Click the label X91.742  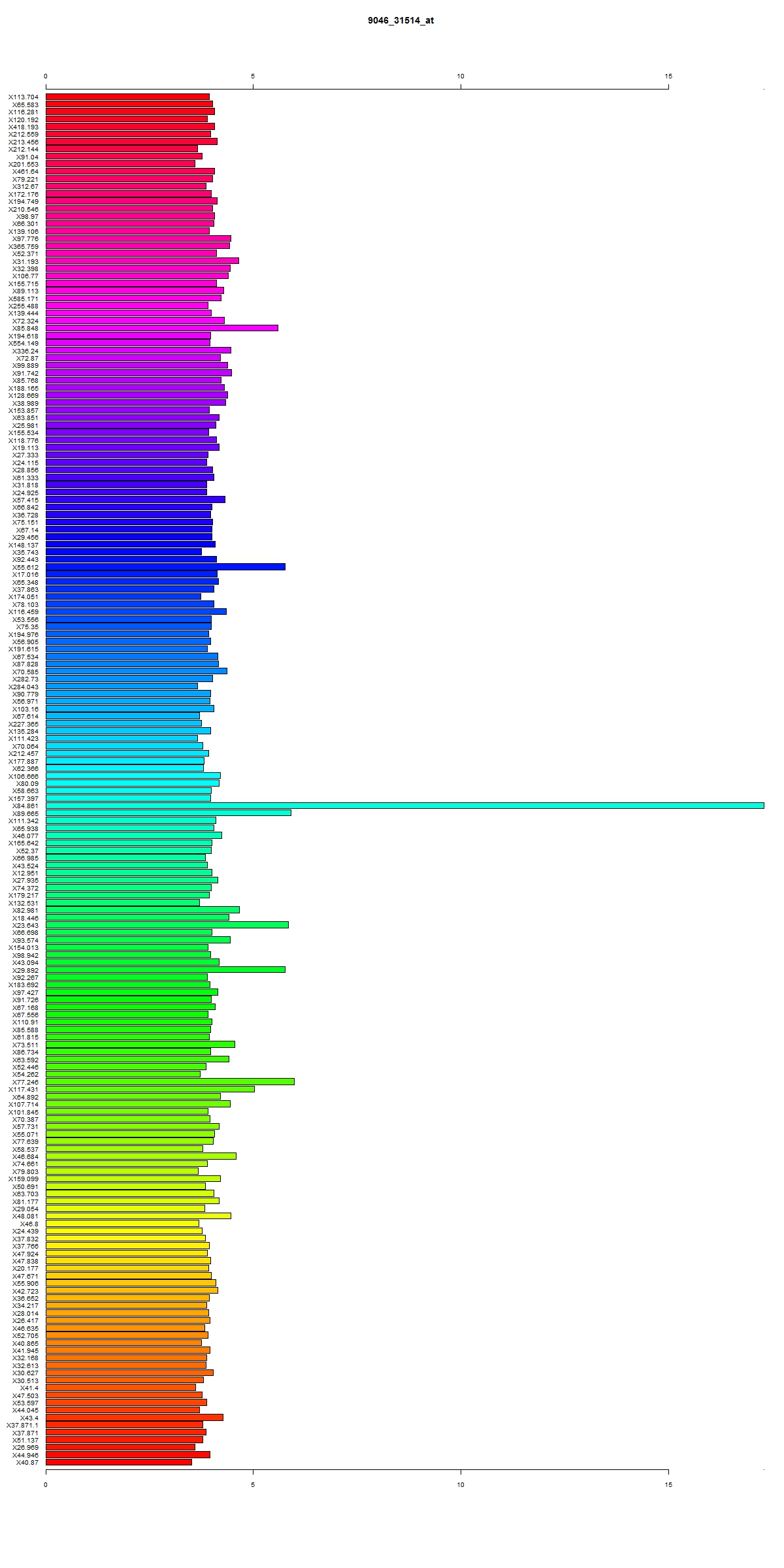[x=25, y=373]
